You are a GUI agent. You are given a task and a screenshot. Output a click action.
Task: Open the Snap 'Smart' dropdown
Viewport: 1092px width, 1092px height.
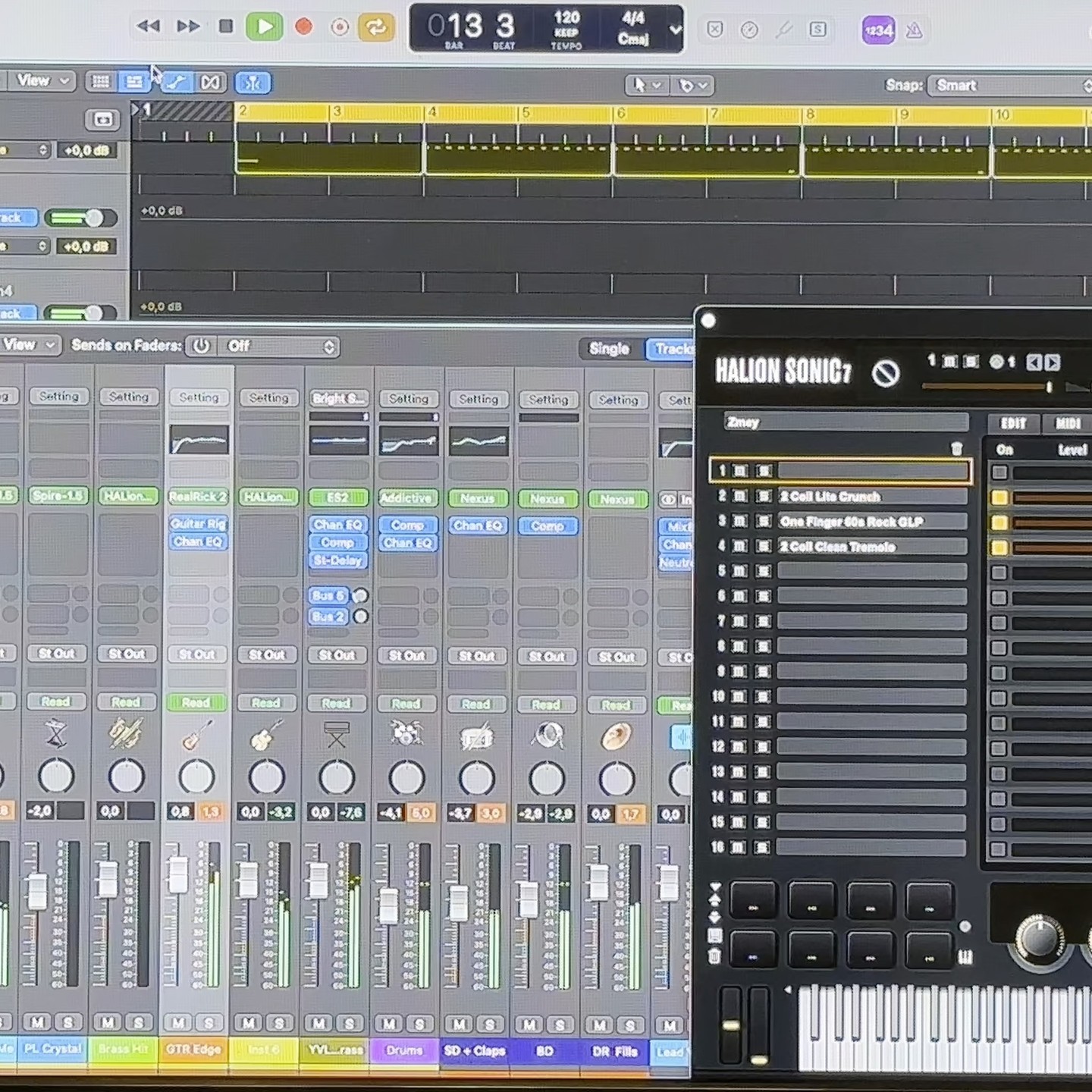pos(1012,86)
